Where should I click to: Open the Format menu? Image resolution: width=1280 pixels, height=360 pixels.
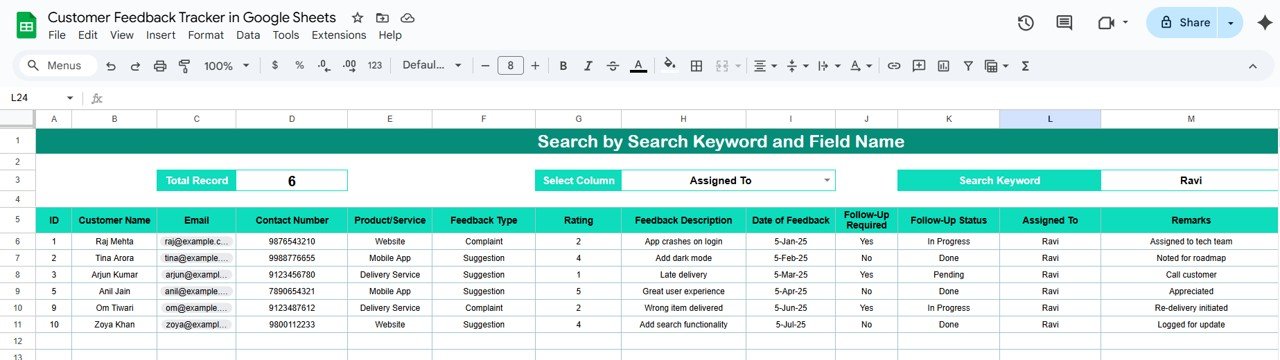click(x=206, y=35)
